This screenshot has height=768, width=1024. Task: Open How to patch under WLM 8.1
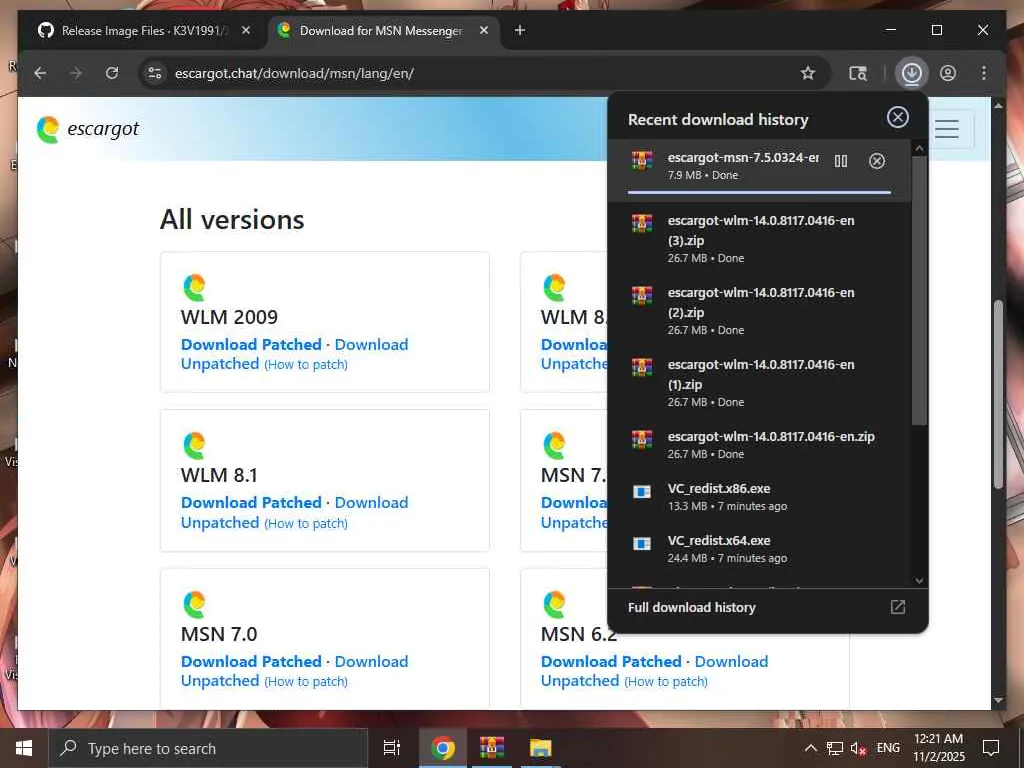point(306,523)
